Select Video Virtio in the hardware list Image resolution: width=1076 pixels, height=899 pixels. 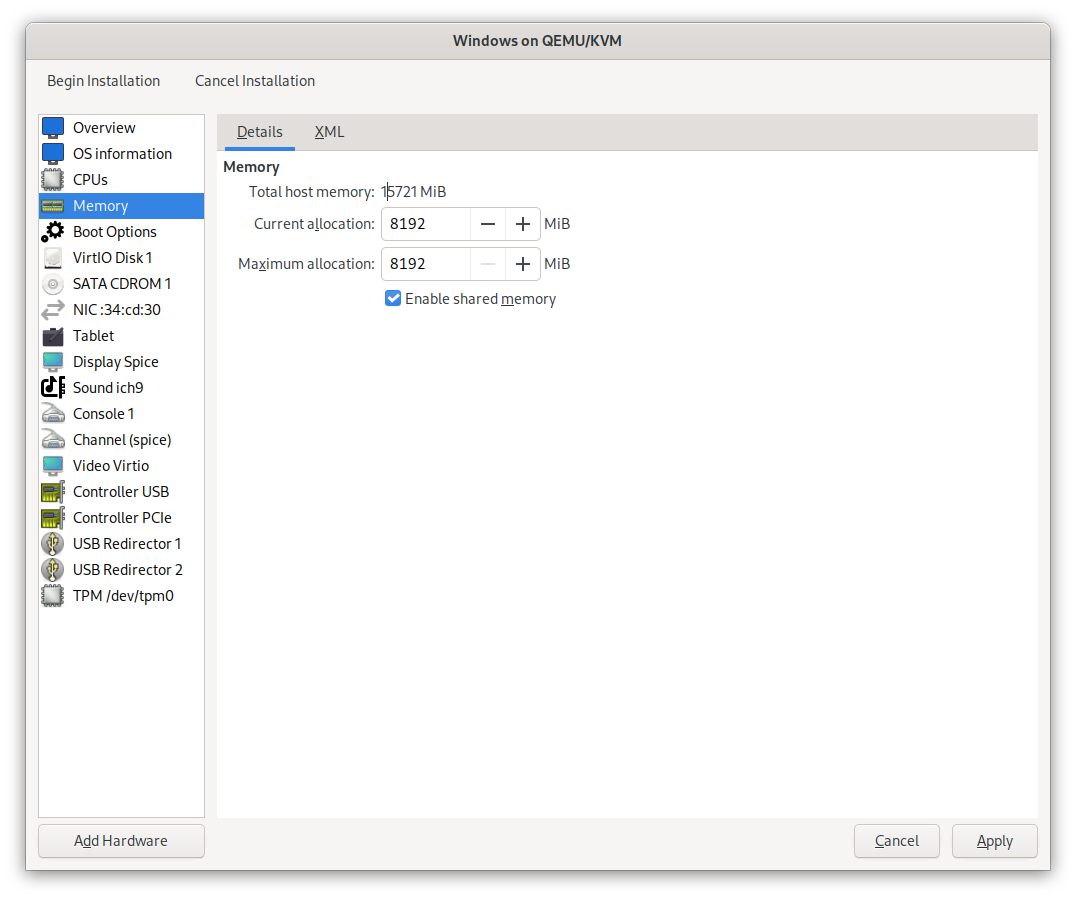click(x=111, y=466)
